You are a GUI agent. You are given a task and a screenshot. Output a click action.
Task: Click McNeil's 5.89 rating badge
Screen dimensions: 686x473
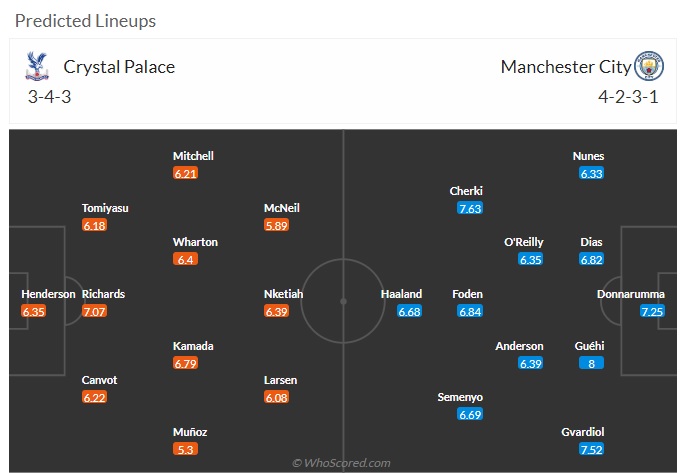pyautogui.click(x=276, y=225)
